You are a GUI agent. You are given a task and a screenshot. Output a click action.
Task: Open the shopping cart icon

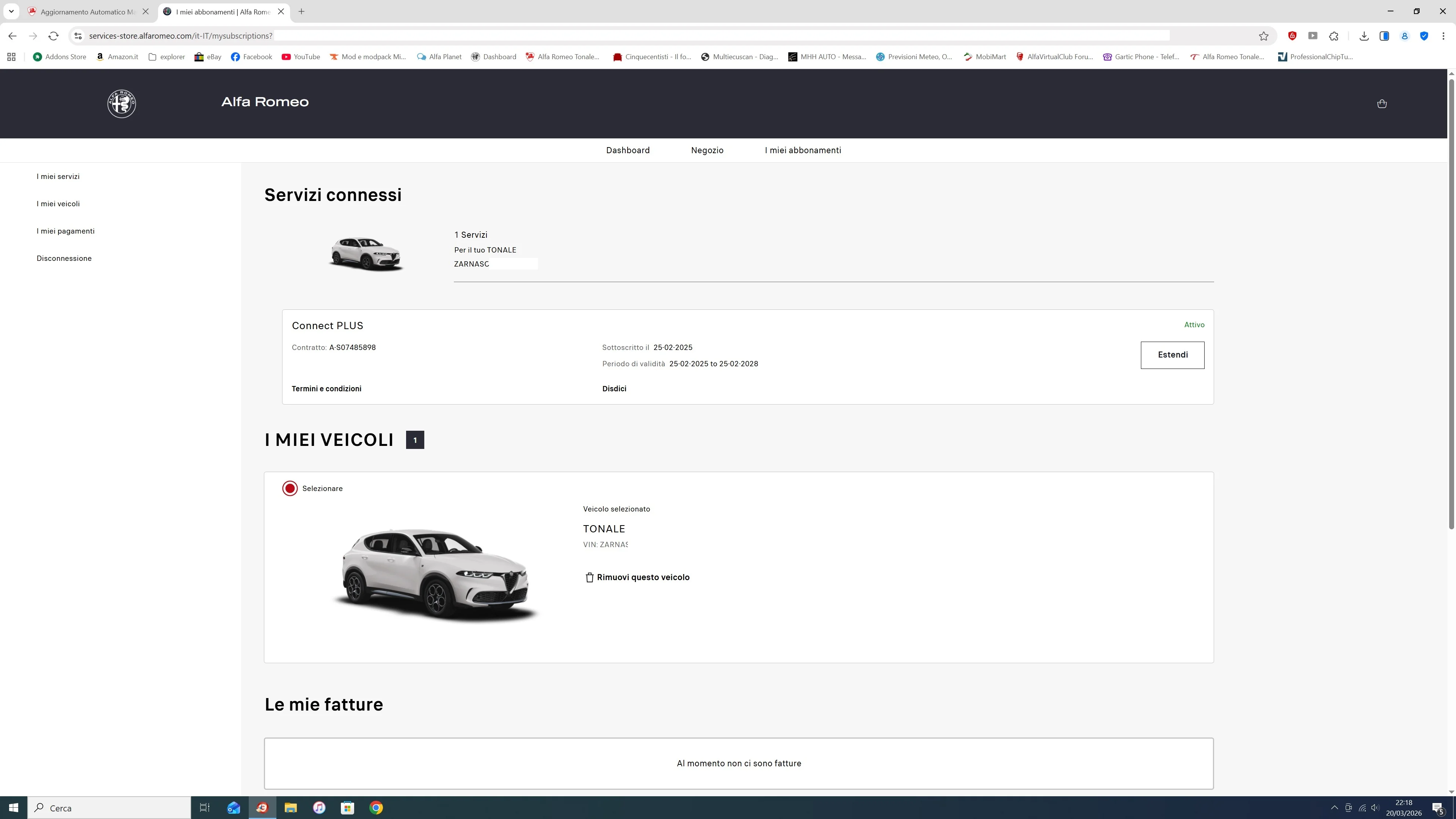point(1382,104)
